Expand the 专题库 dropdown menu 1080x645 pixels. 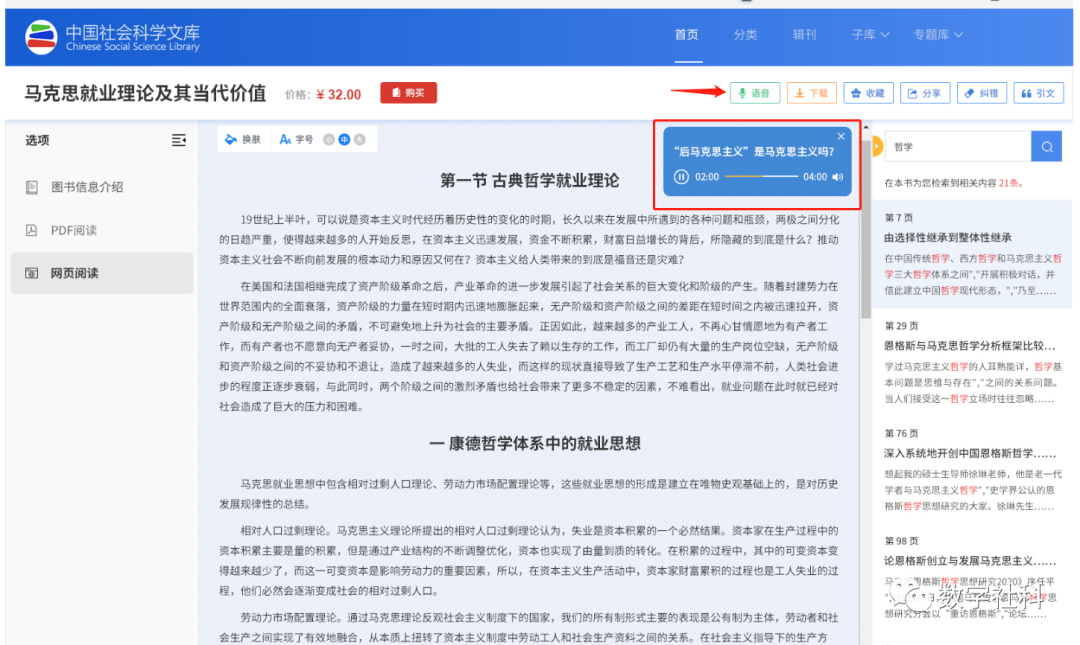click(x=937, y=35)
